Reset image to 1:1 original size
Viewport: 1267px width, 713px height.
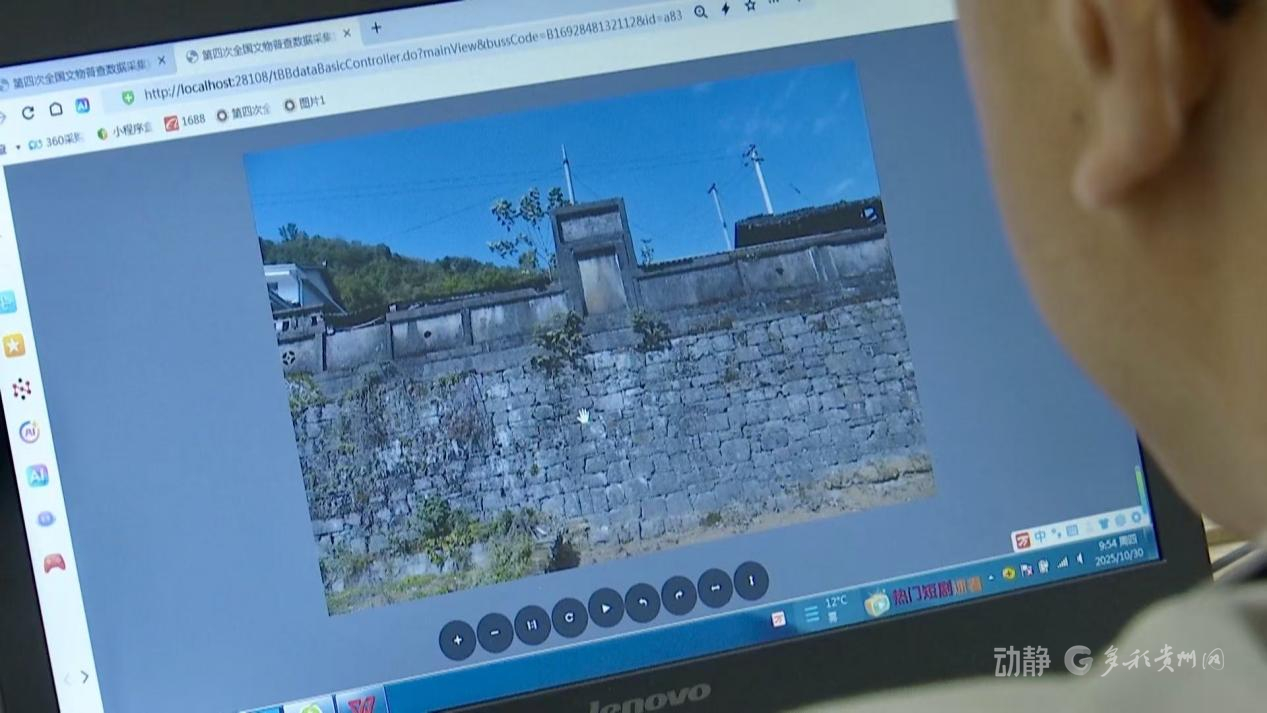[x=532, y=625]
